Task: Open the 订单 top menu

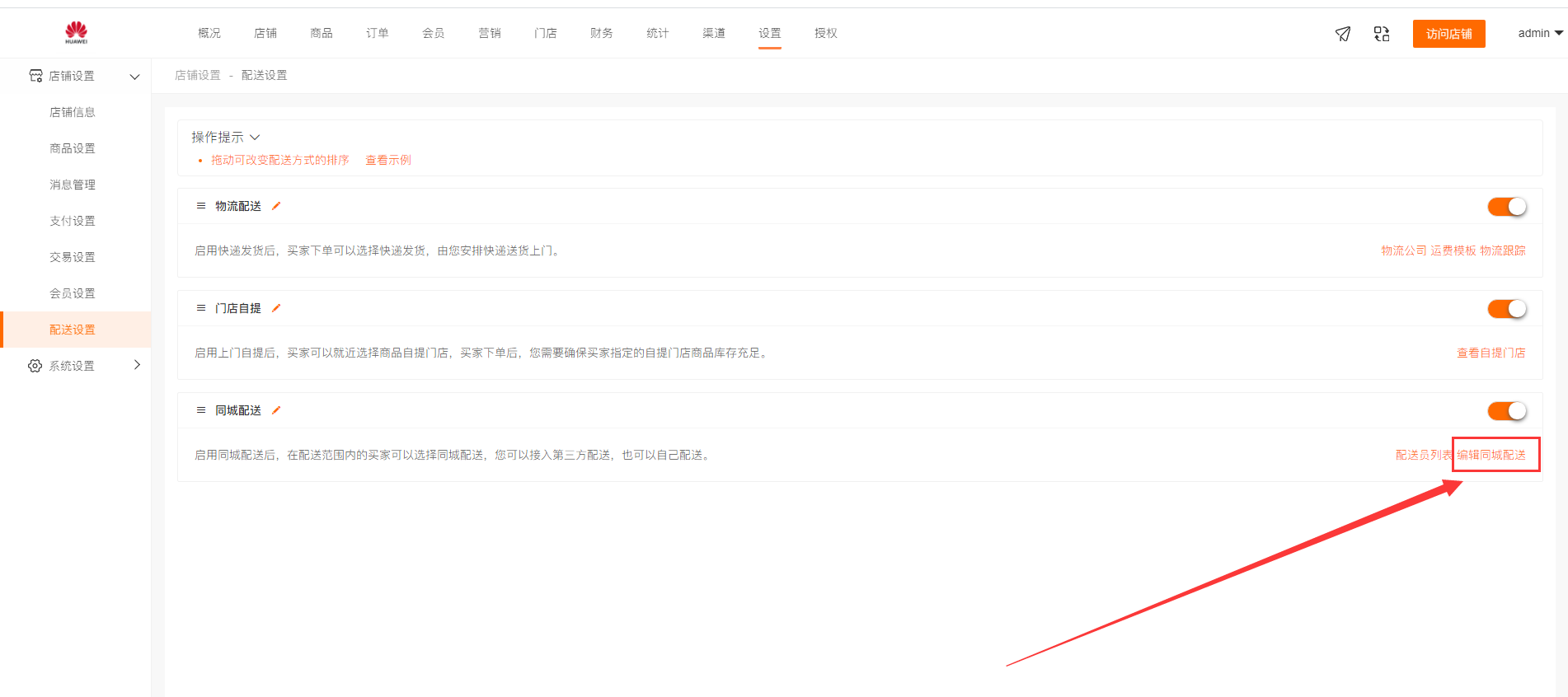Action: (378, 33)
